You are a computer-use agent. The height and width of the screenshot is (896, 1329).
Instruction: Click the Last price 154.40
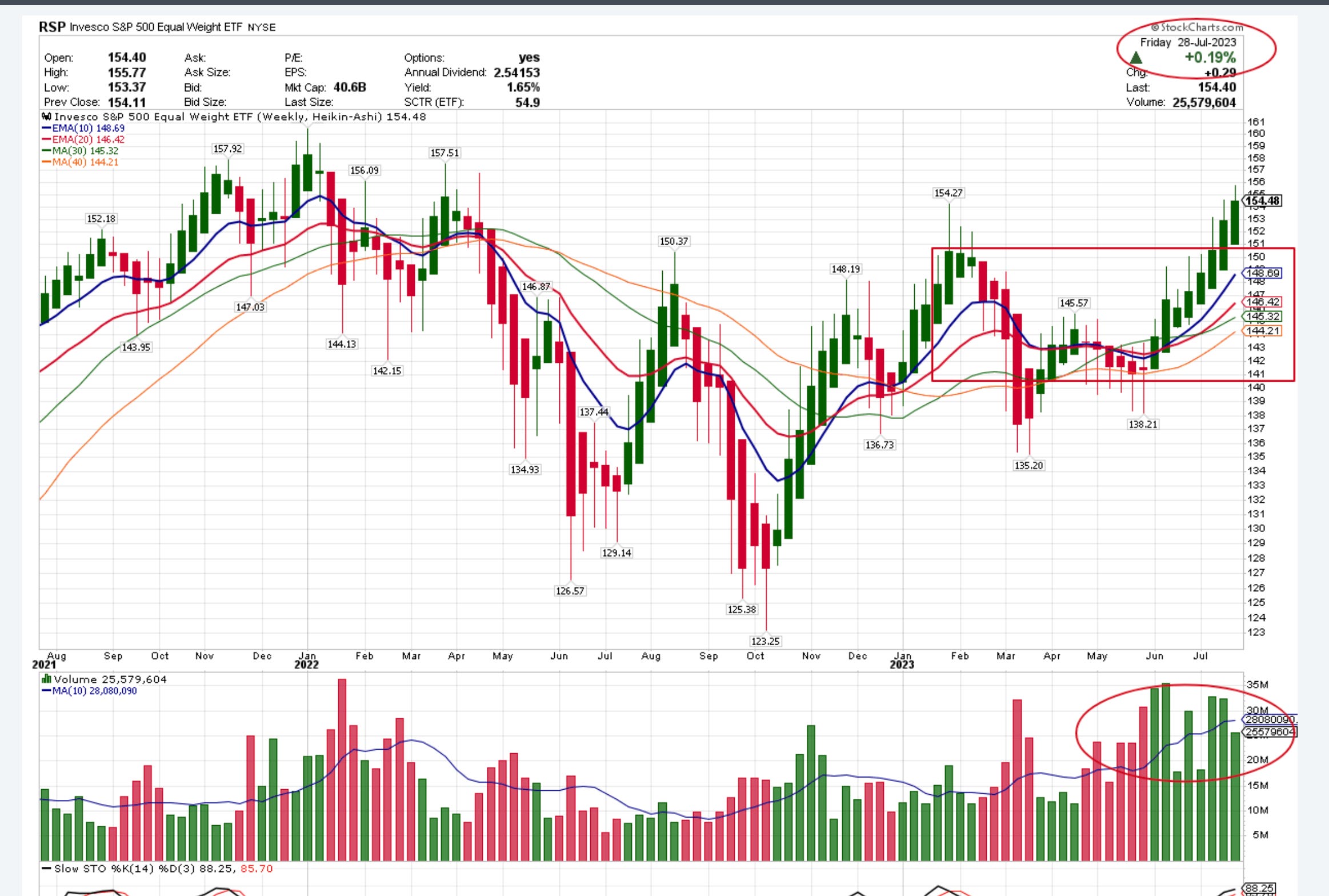click(1217, 87)
